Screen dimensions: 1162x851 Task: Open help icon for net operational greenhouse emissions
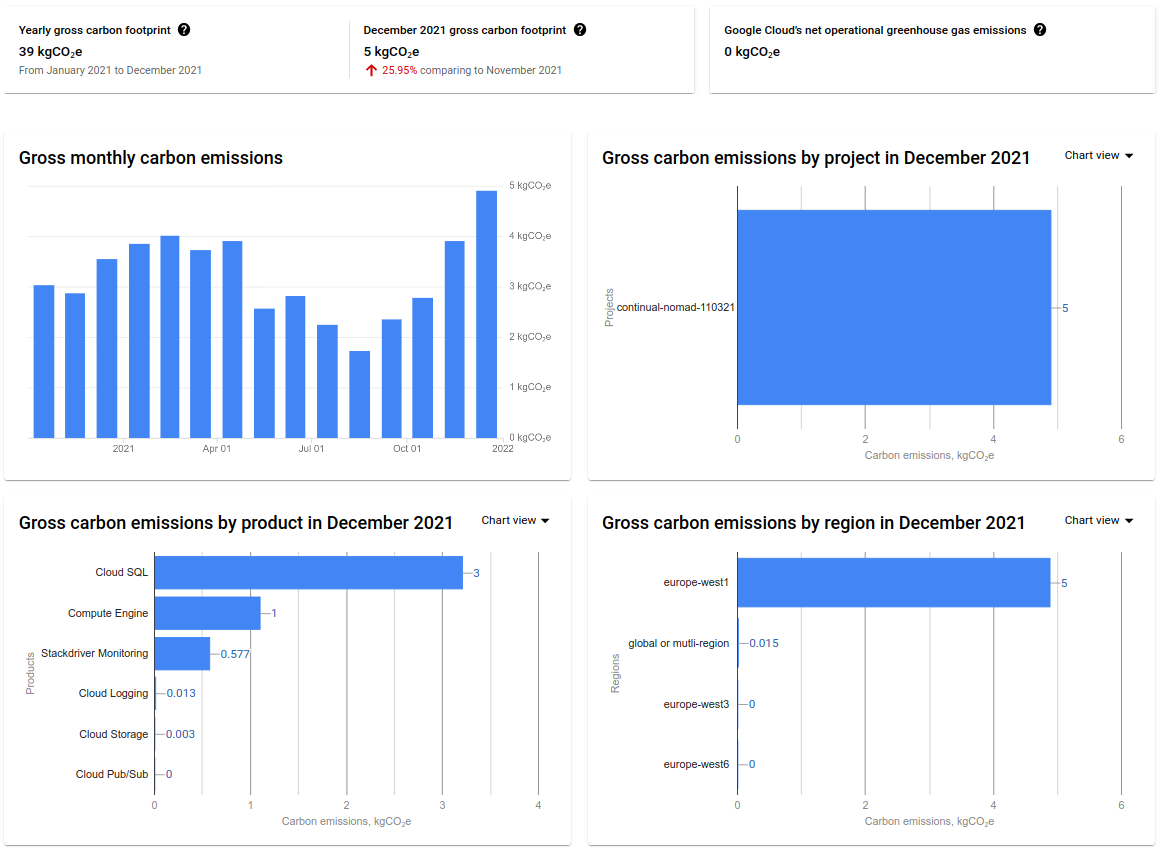point(1040,30)
